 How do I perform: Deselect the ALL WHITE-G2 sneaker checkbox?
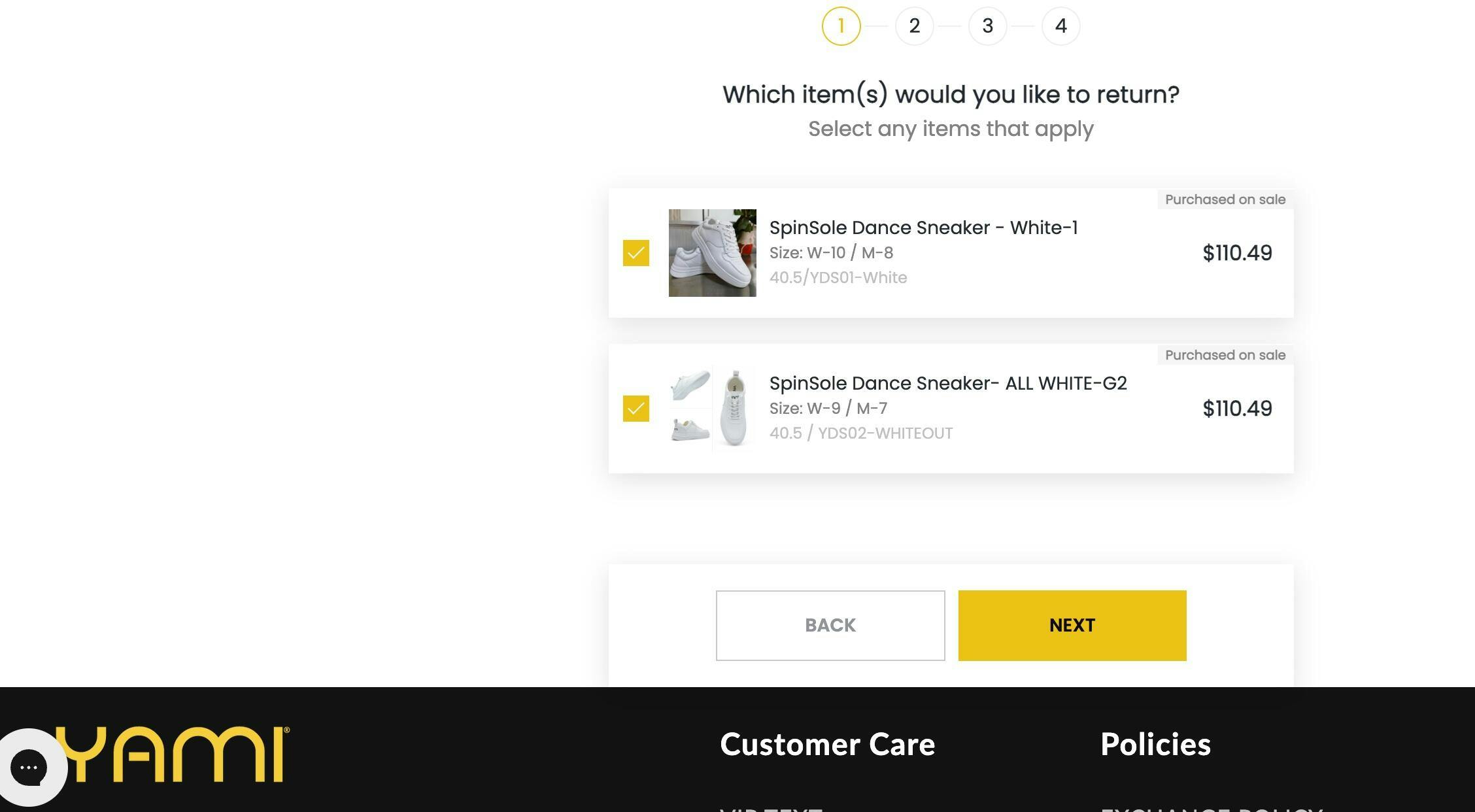[x=636, y=409]
